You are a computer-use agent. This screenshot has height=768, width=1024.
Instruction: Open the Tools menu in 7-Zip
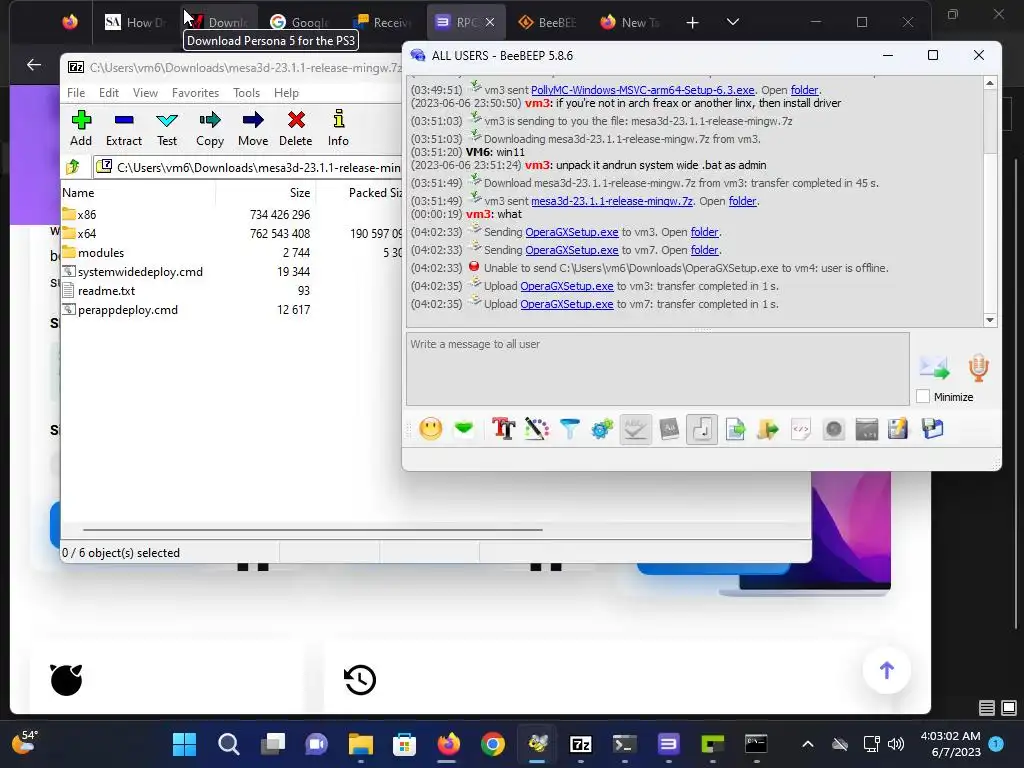click(x=246, y=93)
